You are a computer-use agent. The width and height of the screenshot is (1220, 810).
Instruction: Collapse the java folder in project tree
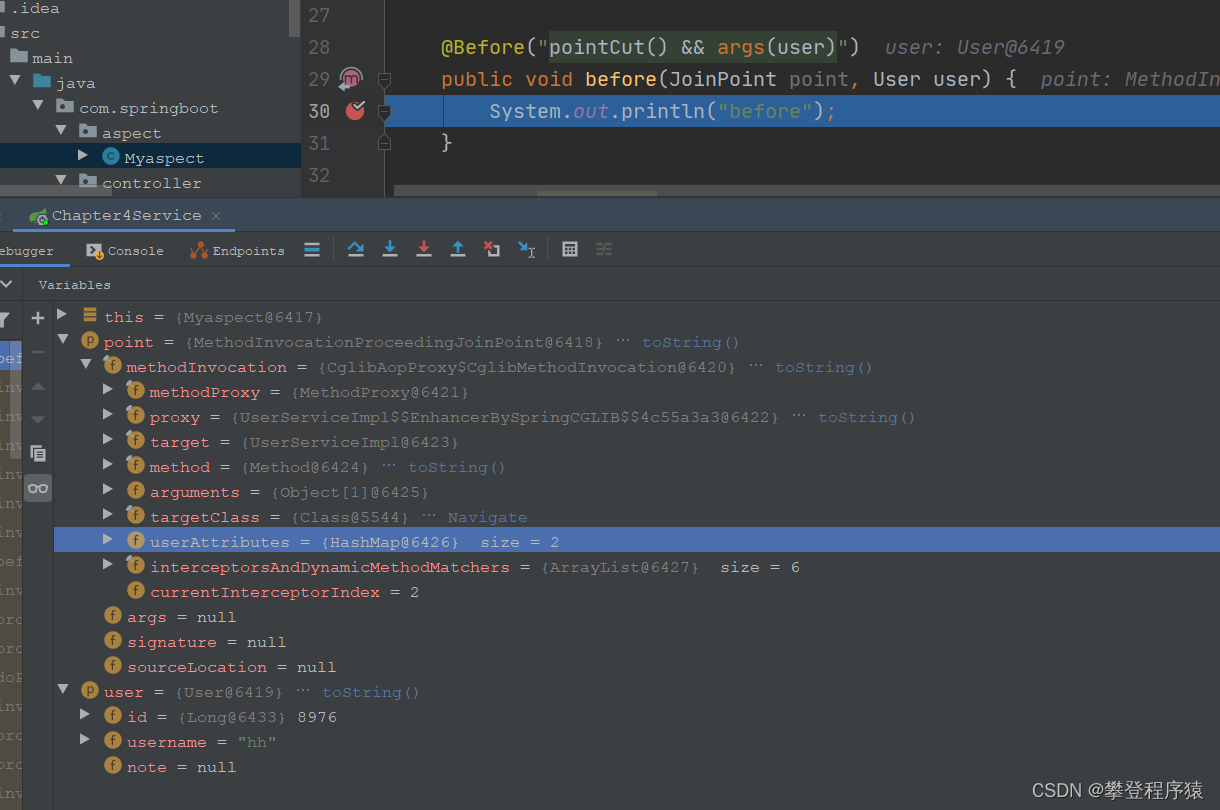15,81
